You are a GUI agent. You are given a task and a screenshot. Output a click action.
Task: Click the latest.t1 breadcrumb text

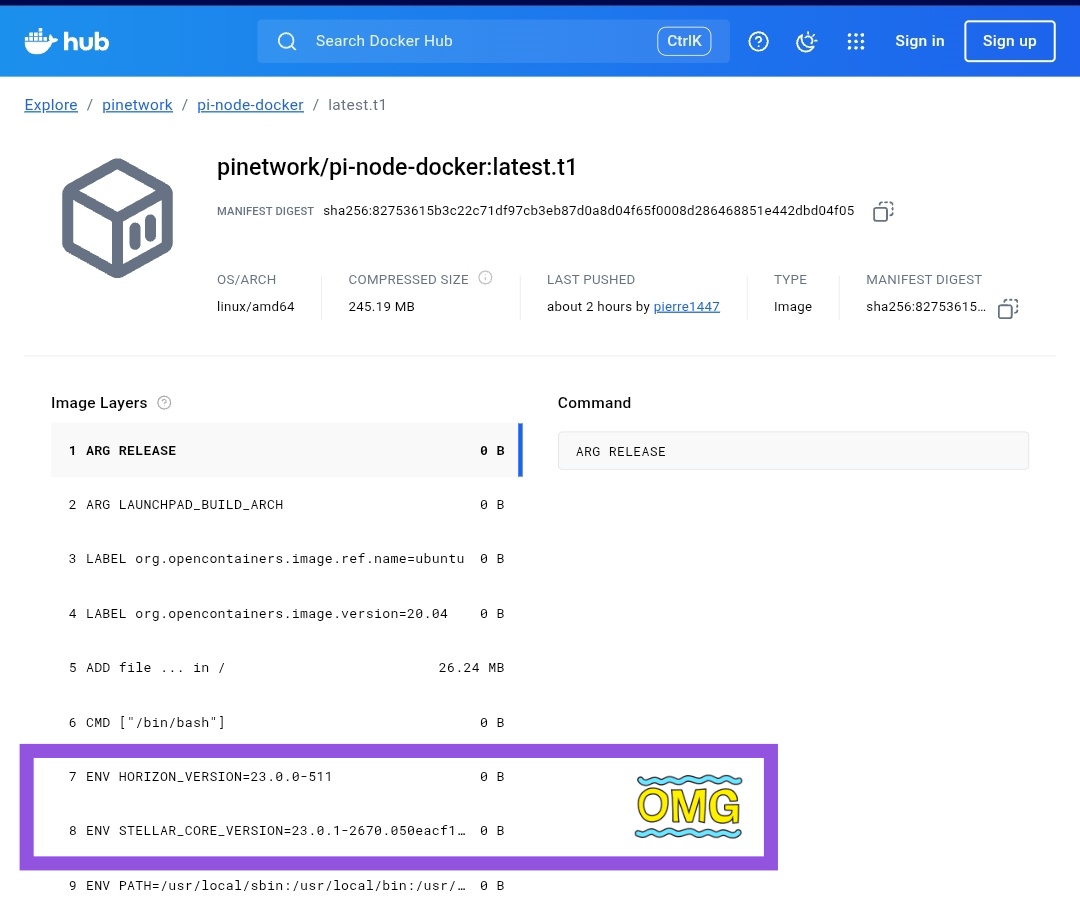[x=357, y=105]
